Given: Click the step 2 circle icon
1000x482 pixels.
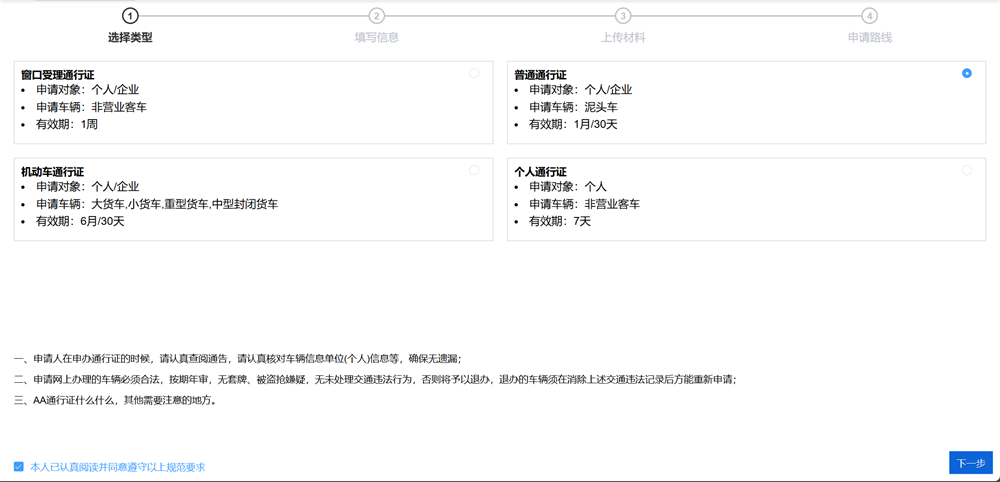Looking at the screenshot, I should click(376, 16).
